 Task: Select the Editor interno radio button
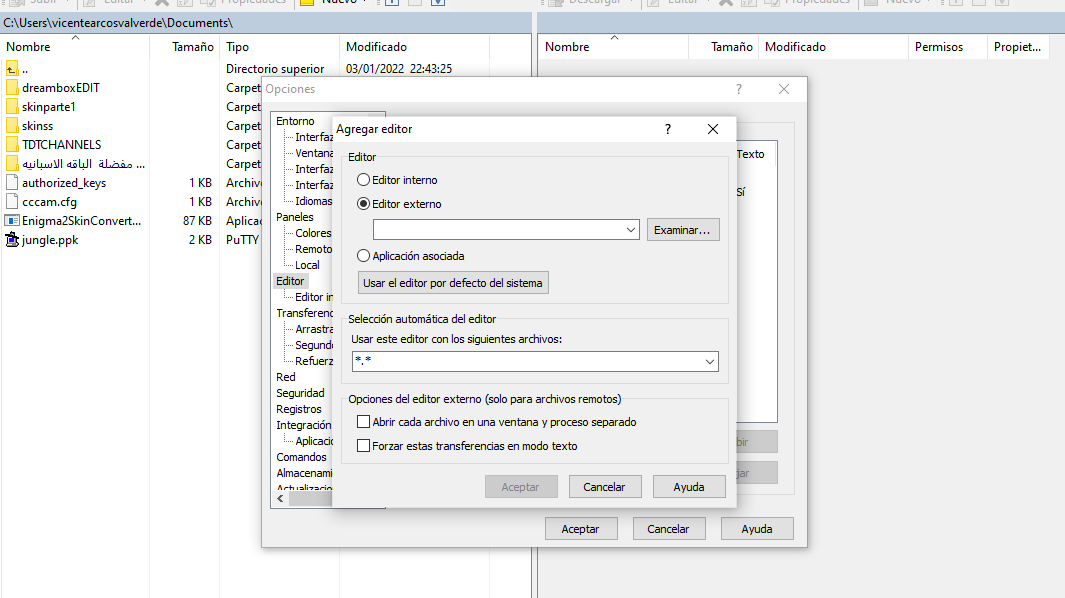click(364, 180)
